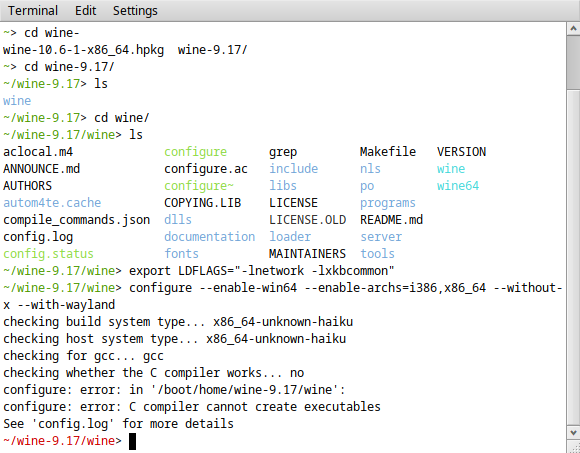Click 'checking whether the C compiler works' line

tap(154, 373)
